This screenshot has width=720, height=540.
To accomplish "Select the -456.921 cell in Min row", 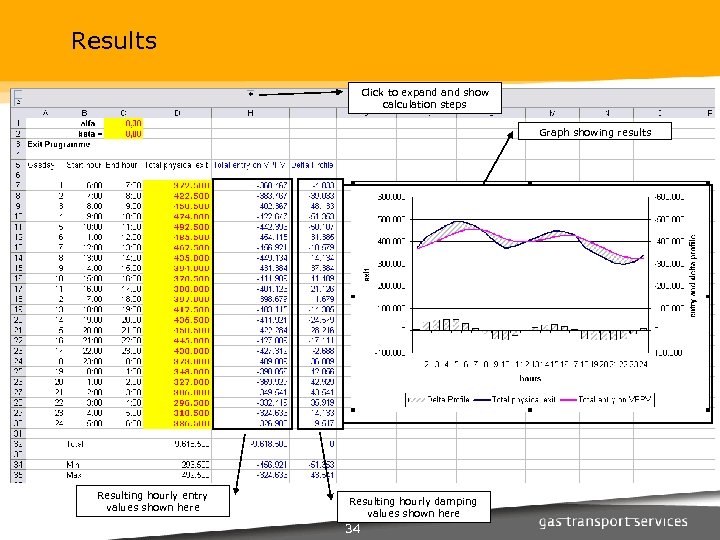I will pos(250,465).
